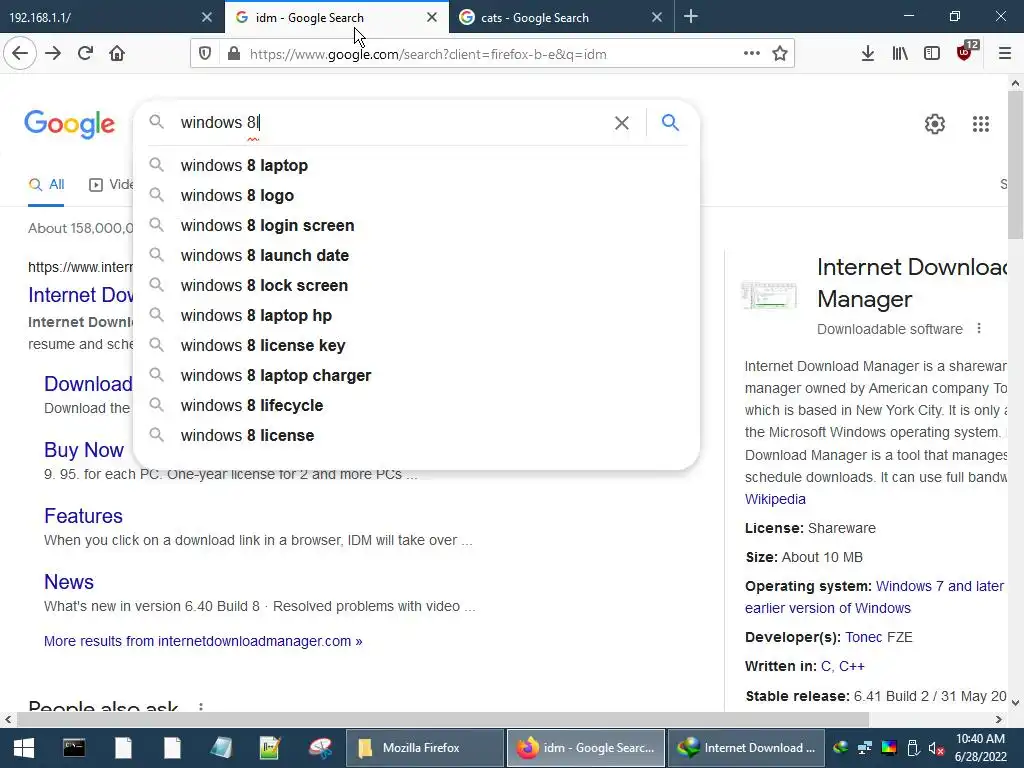The height and width of the screenshot is (768, 1024).
Task: Open the Buy Now sitelink
Action: point(84,450)
